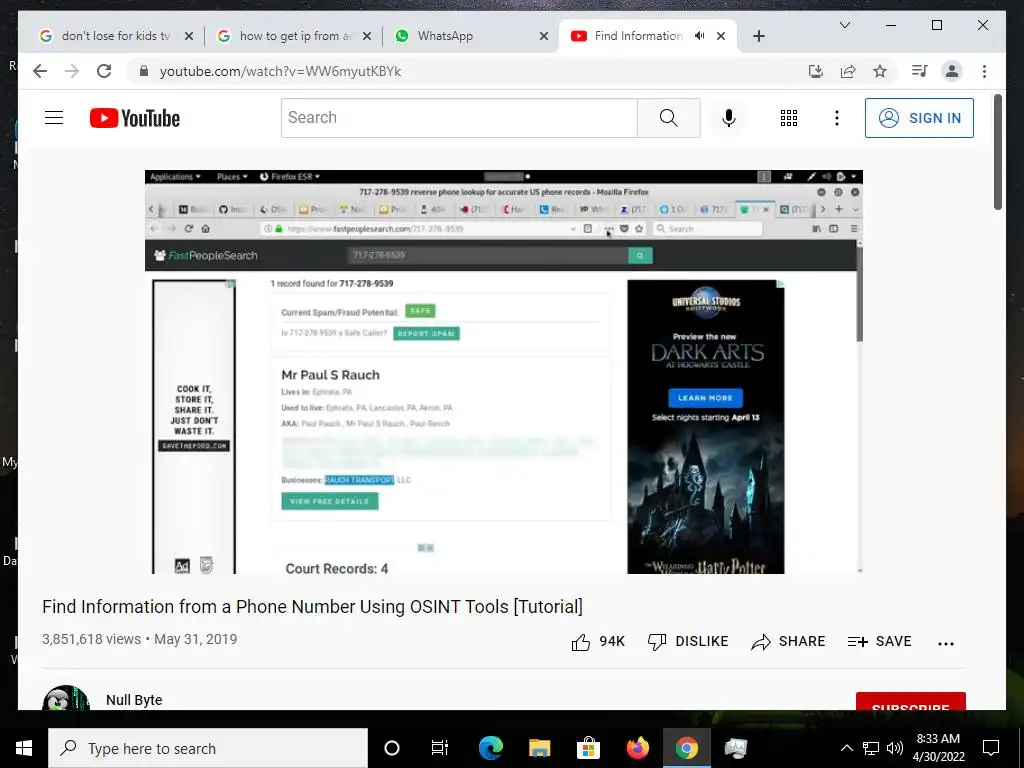Focus the YouTube Search input field

pos(459,118)
